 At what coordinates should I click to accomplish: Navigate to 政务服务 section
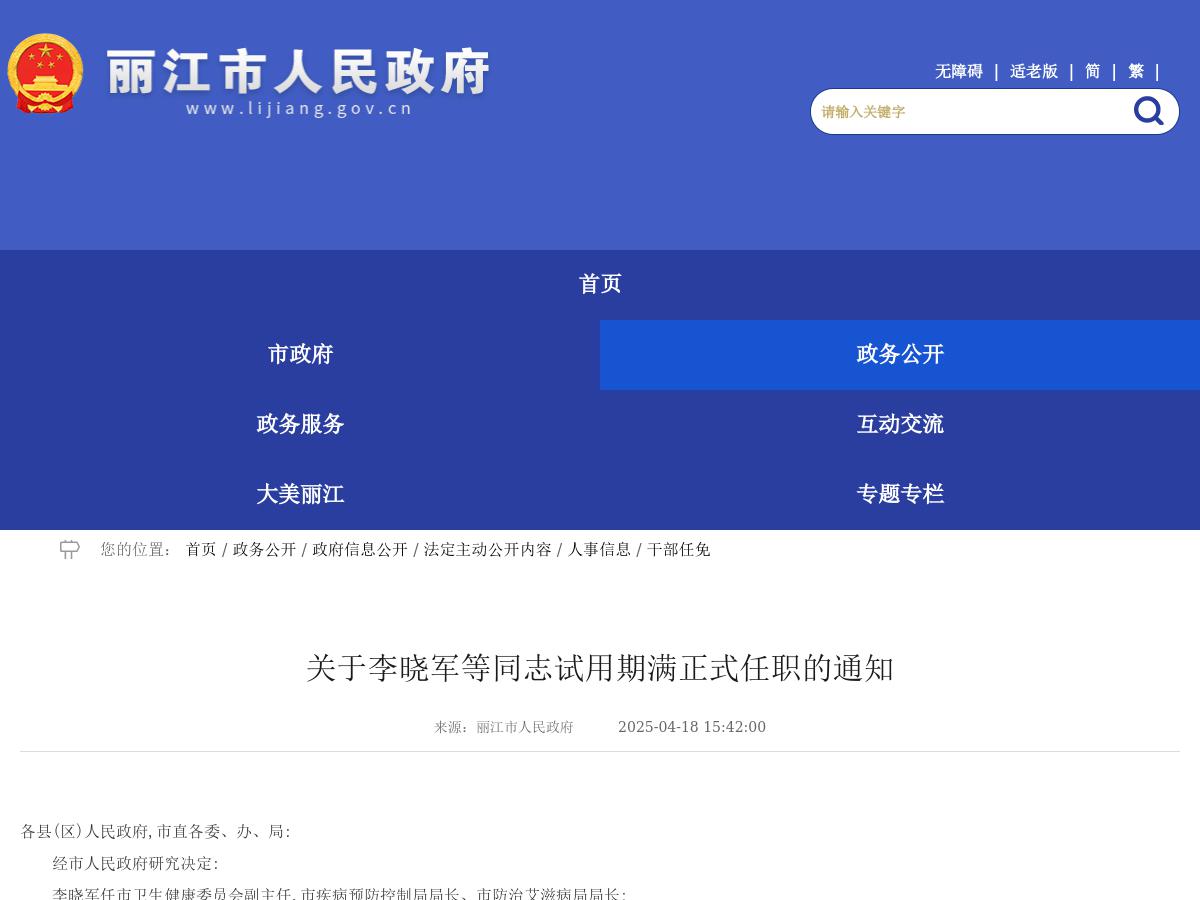click(x=300, y=424)
